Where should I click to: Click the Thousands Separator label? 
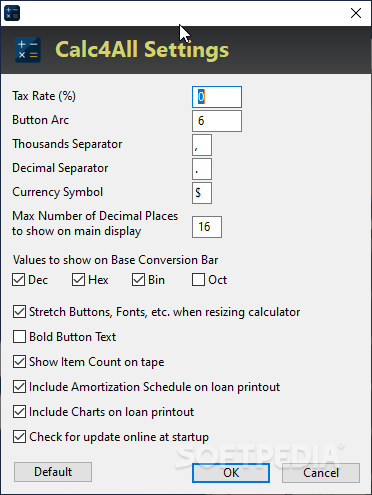[67, 144]
